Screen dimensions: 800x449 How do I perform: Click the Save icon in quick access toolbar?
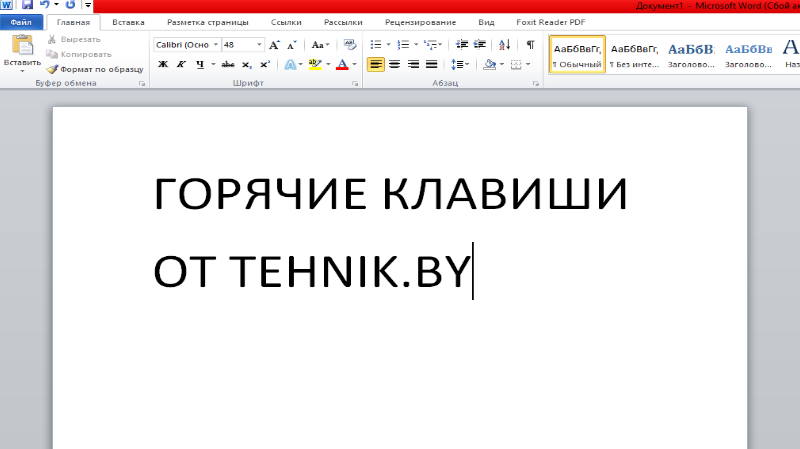tap(27, 5)
